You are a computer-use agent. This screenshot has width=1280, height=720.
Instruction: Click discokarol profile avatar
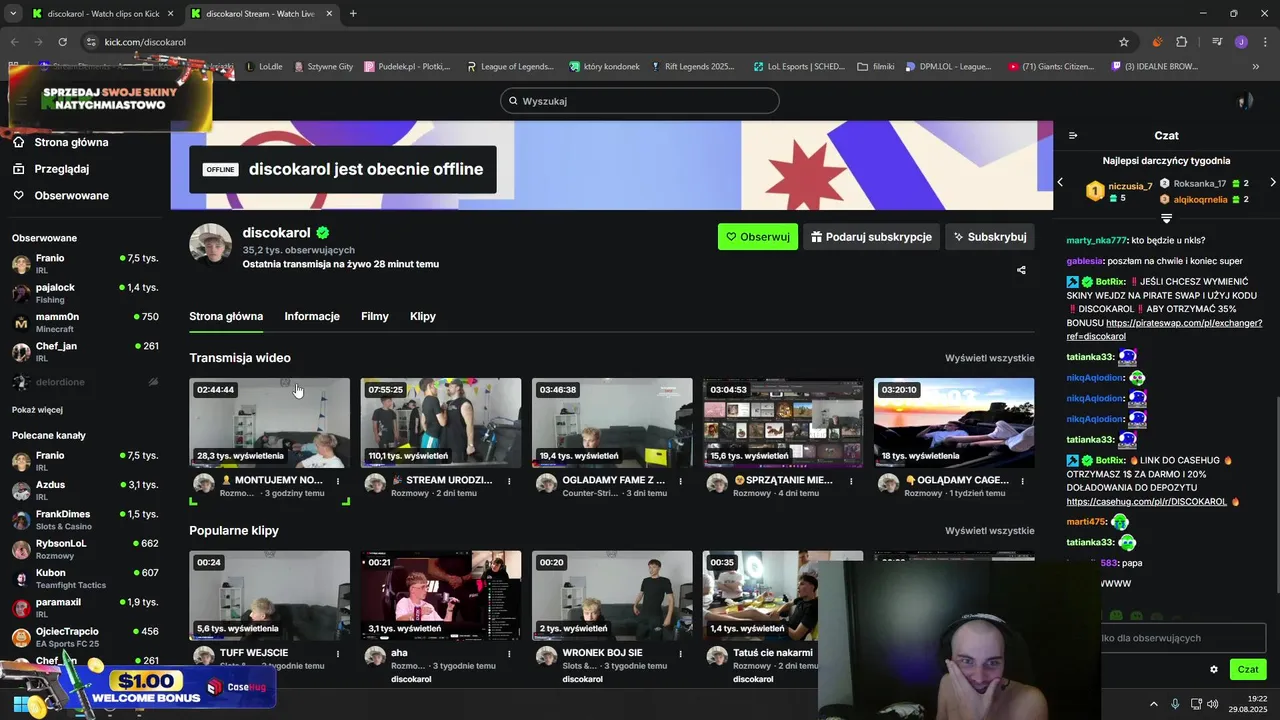[x=211, y=245]
